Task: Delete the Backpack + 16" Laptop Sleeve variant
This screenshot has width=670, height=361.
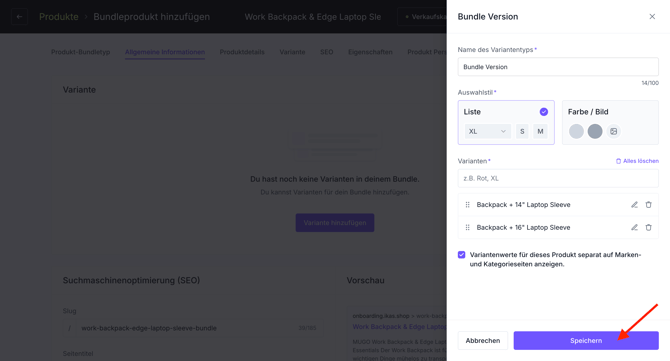Action: [648, 227]
